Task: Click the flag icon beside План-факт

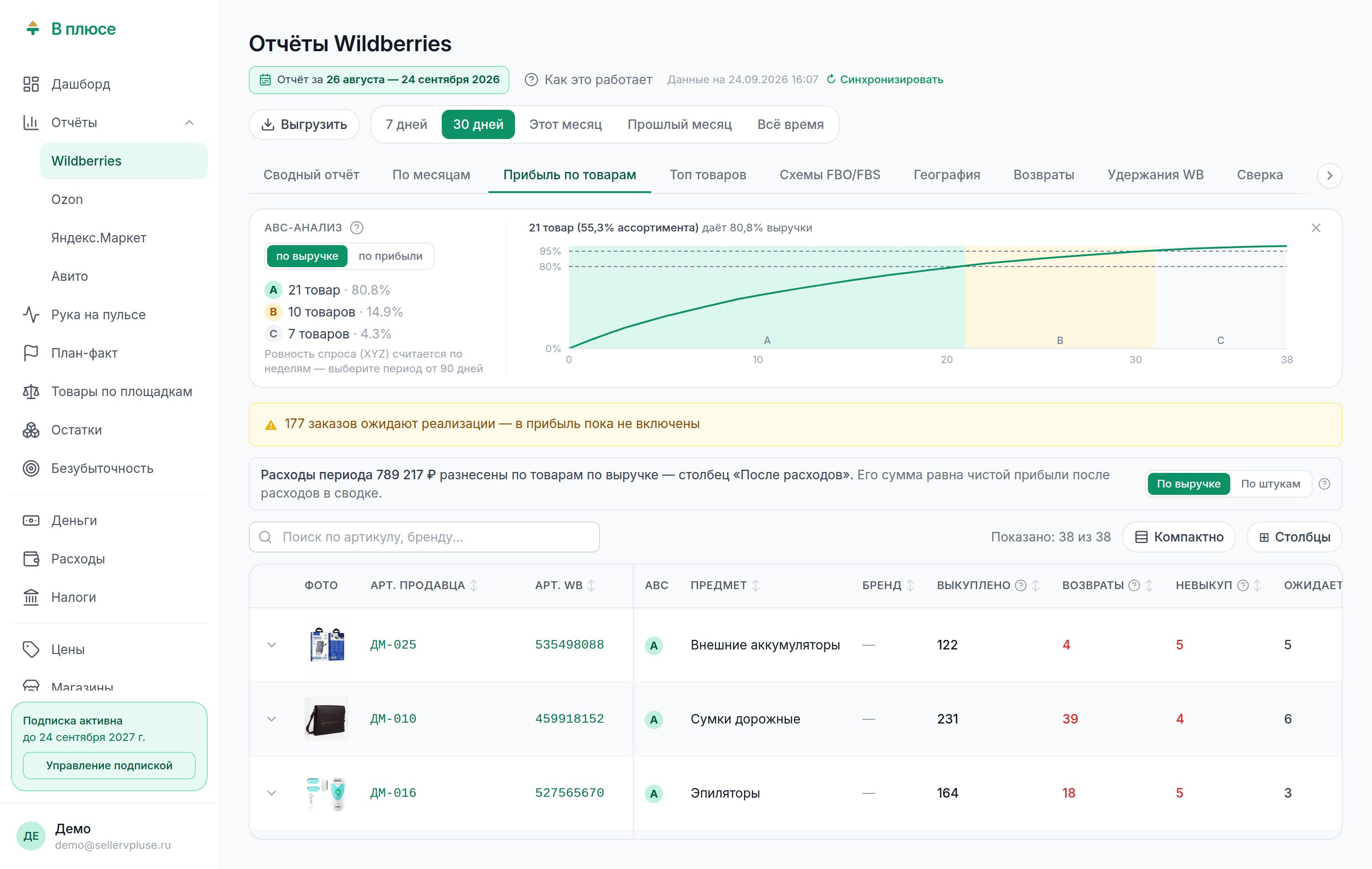Action: pos(31,353)
